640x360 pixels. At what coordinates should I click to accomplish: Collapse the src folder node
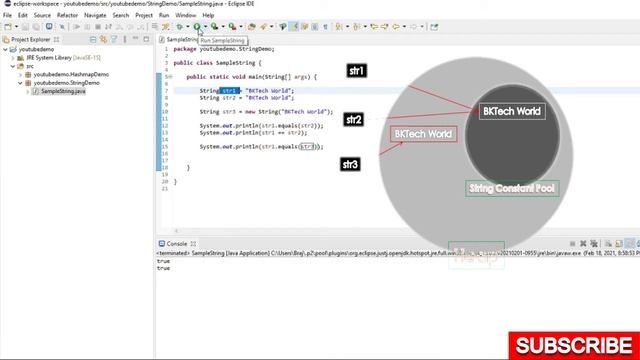point(13,66)
